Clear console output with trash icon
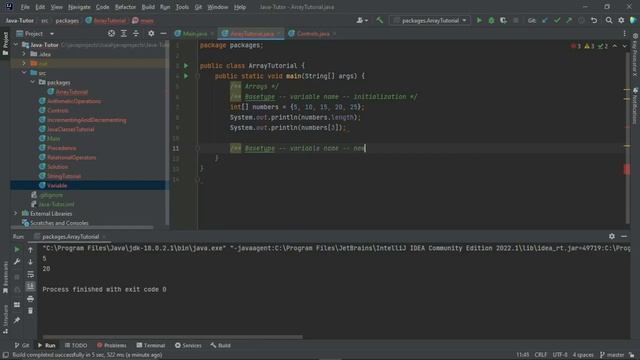Image resolution: width=640 pixels, height=360 pixels. [30, 311]
